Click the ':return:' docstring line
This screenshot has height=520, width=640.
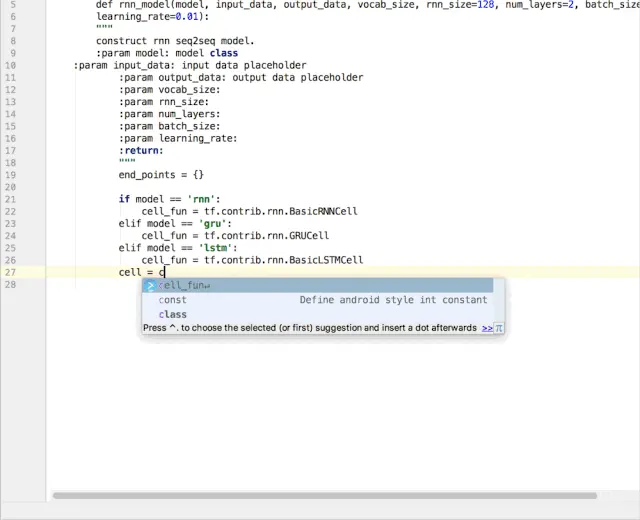[141, 151]
